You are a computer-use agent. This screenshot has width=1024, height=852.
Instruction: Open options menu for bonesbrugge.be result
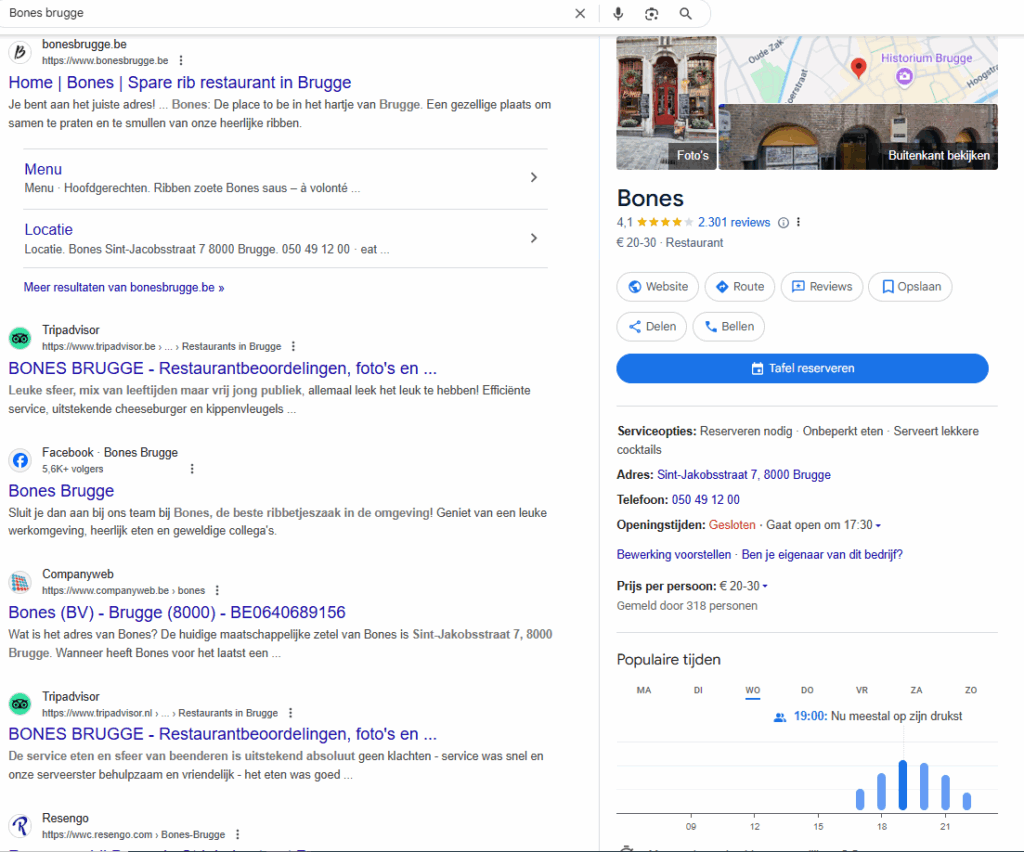[181, 61]
